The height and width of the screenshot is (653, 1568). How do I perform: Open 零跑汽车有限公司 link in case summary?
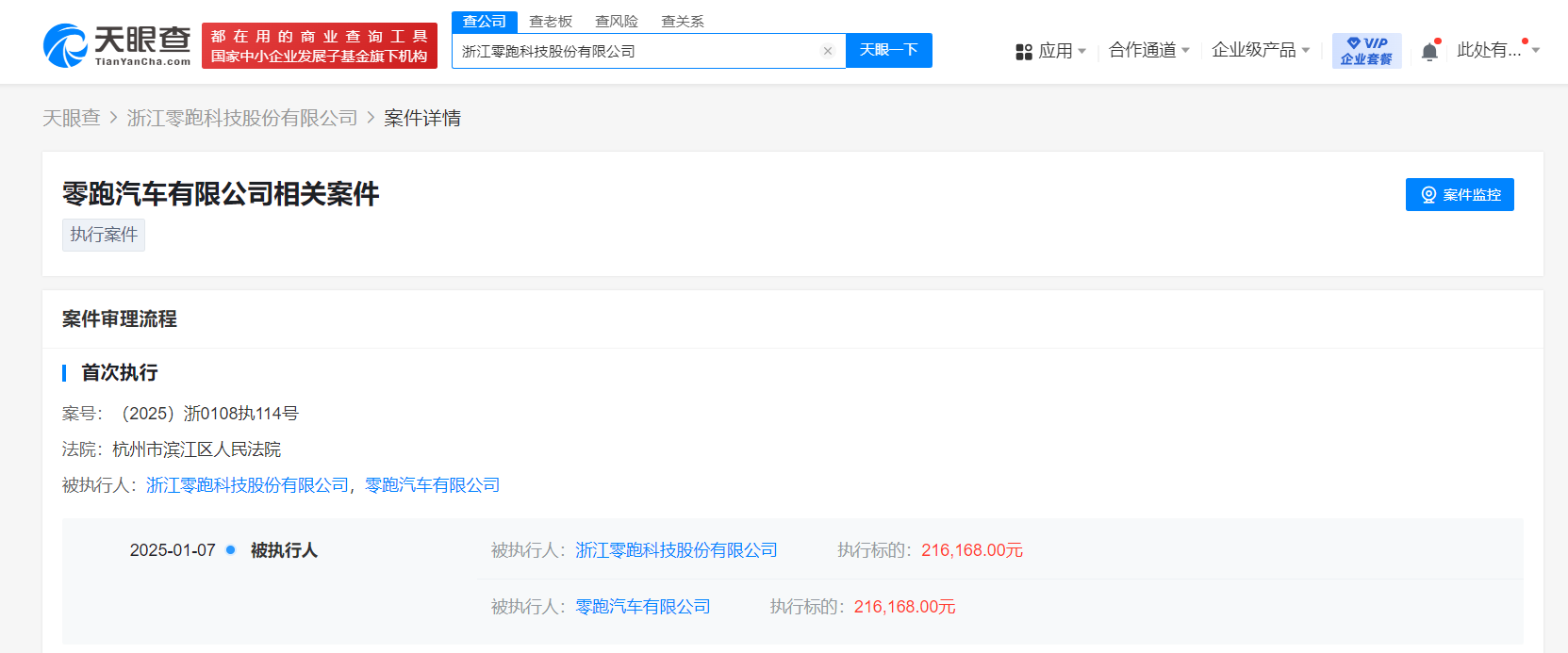432,485
